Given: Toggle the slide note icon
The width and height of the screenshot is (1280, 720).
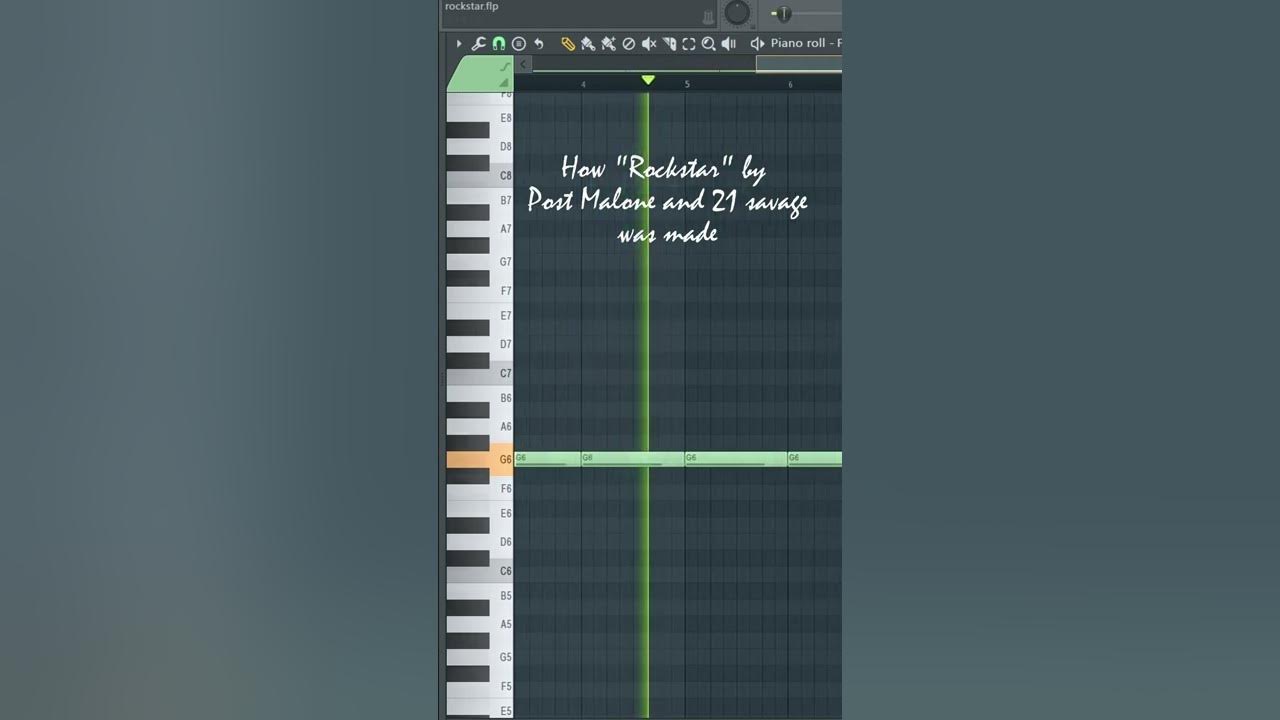Looking at the screenshot, I should click(x=505, y=67).
